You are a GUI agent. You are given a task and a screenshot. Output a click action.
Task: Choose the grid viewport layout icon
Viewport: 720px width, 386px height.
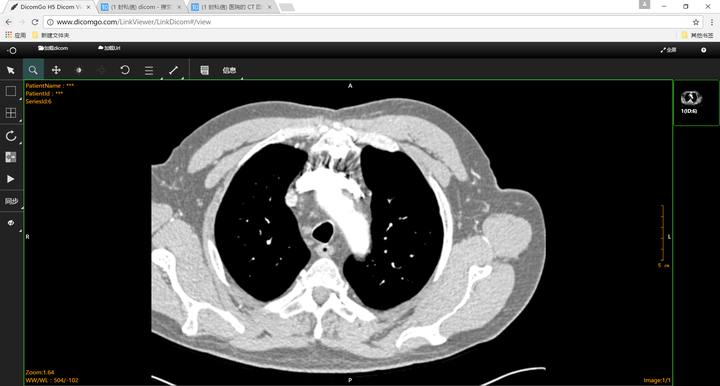tap(11, 113)
